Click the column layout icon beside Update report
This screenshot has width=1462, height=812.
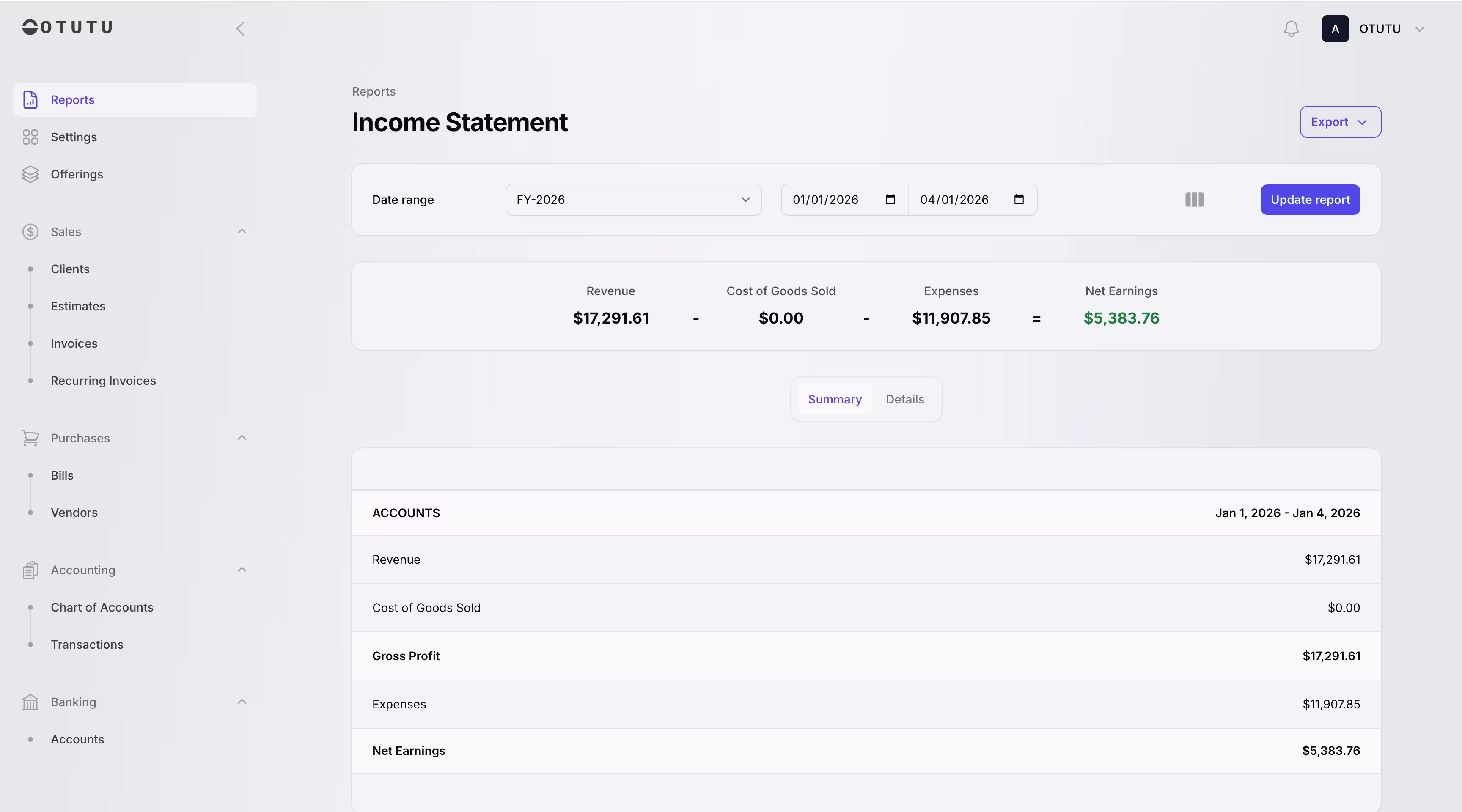point(1194,199)
